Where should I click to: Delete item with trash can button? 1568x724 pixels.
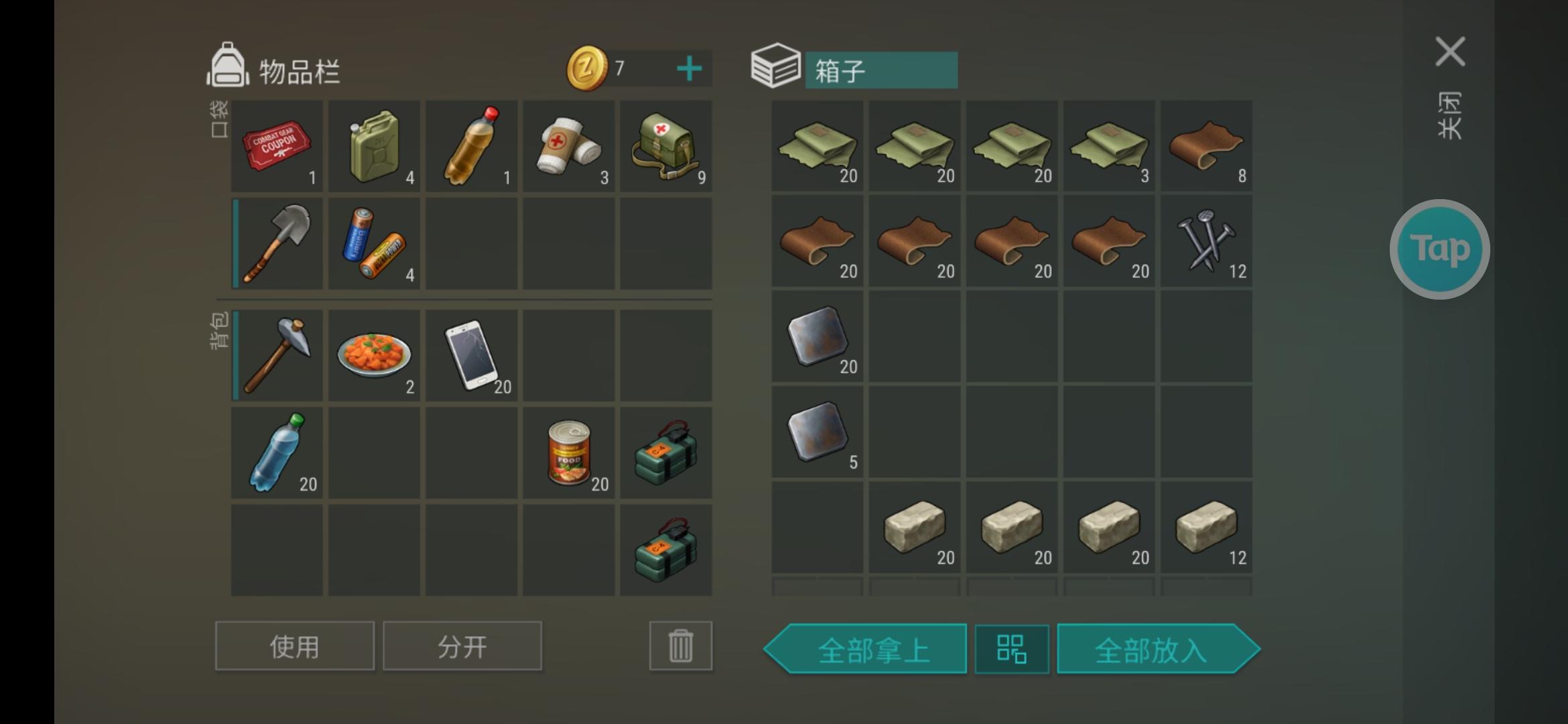[680, 646]
